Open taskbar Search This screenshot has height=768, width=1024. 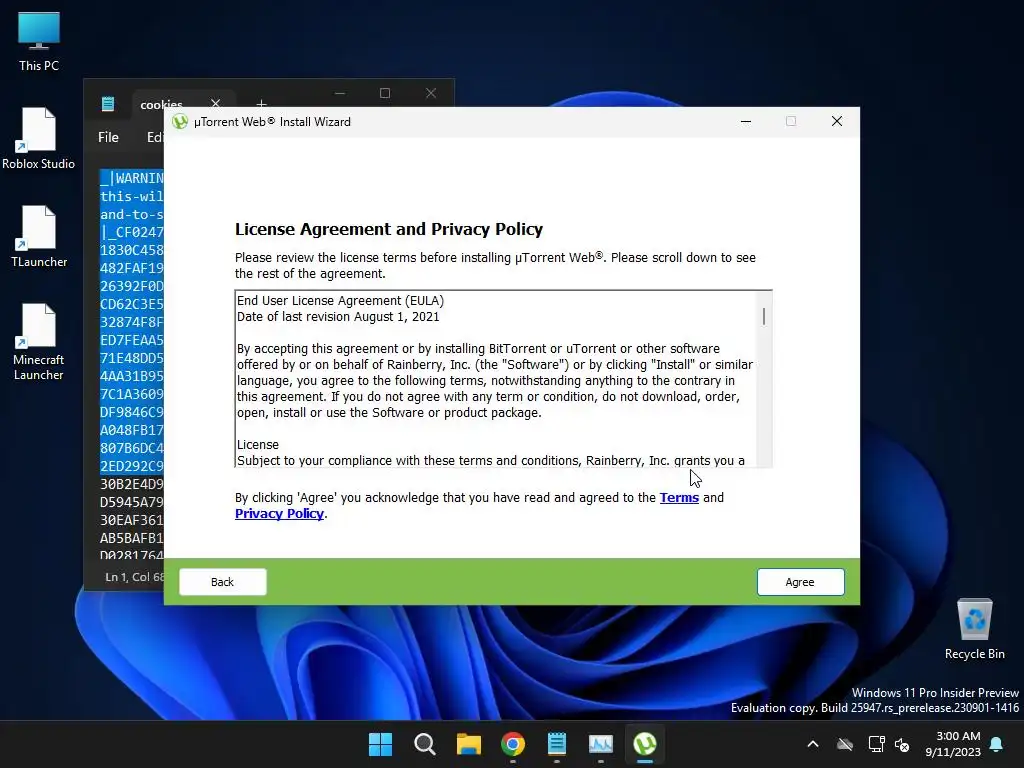click(424, 744)
